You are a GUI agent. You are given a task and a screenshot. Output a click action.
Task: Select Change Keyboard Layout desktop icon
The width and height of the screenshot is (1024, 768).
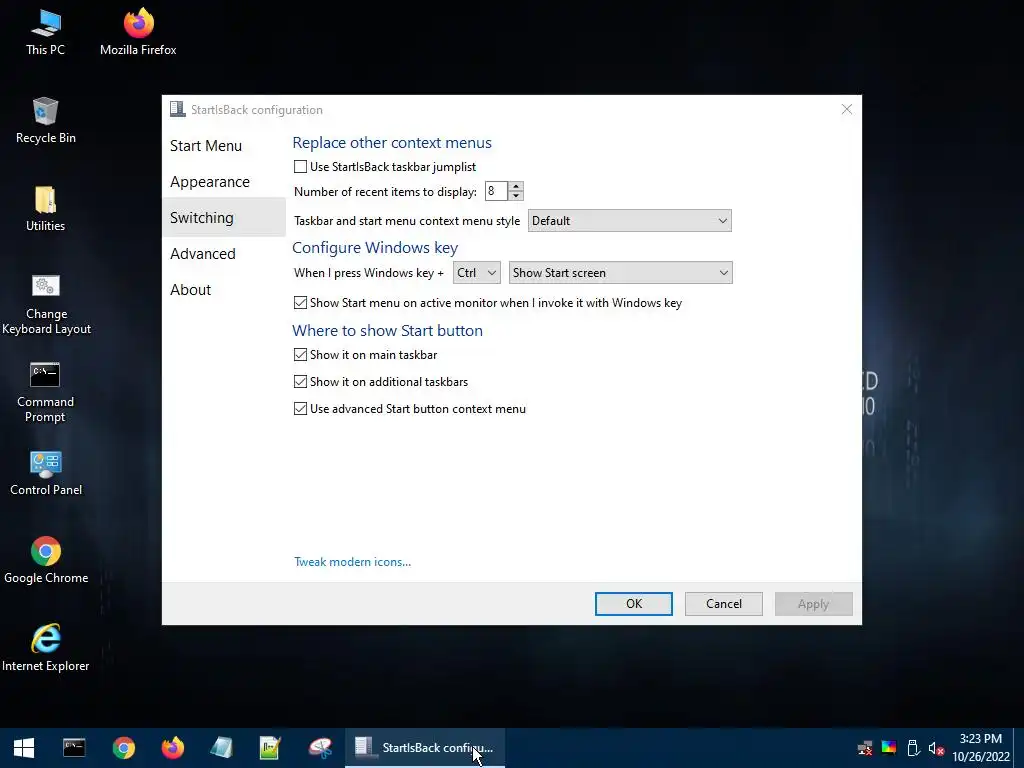(46, 304)
